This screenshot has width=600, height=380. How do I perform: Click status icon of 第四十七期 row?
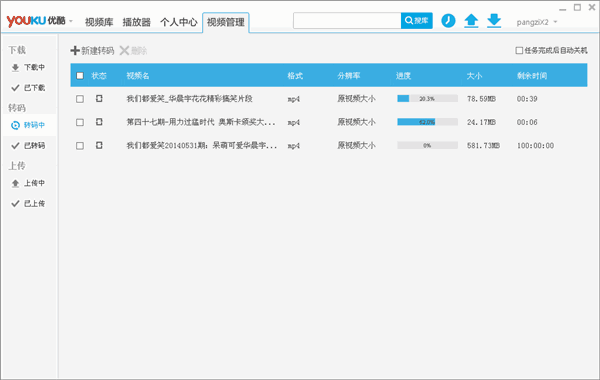tap(99, 122)
